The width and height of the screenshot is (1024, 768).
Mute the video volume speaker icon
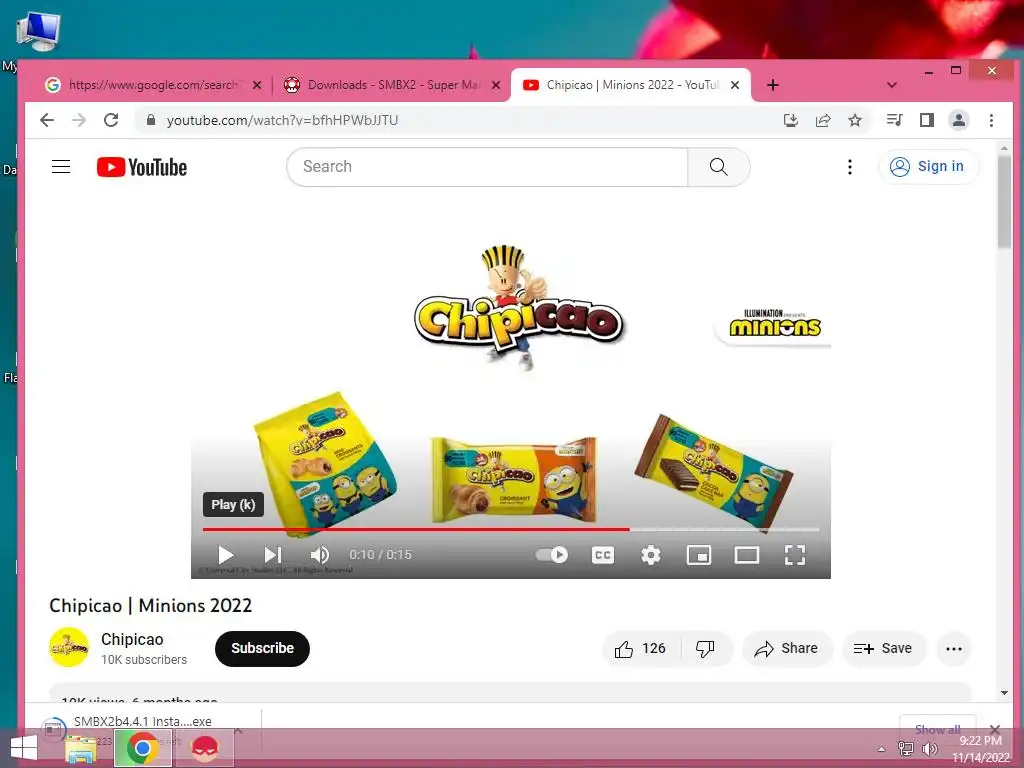pyautogui.click(x=319, y=555)
